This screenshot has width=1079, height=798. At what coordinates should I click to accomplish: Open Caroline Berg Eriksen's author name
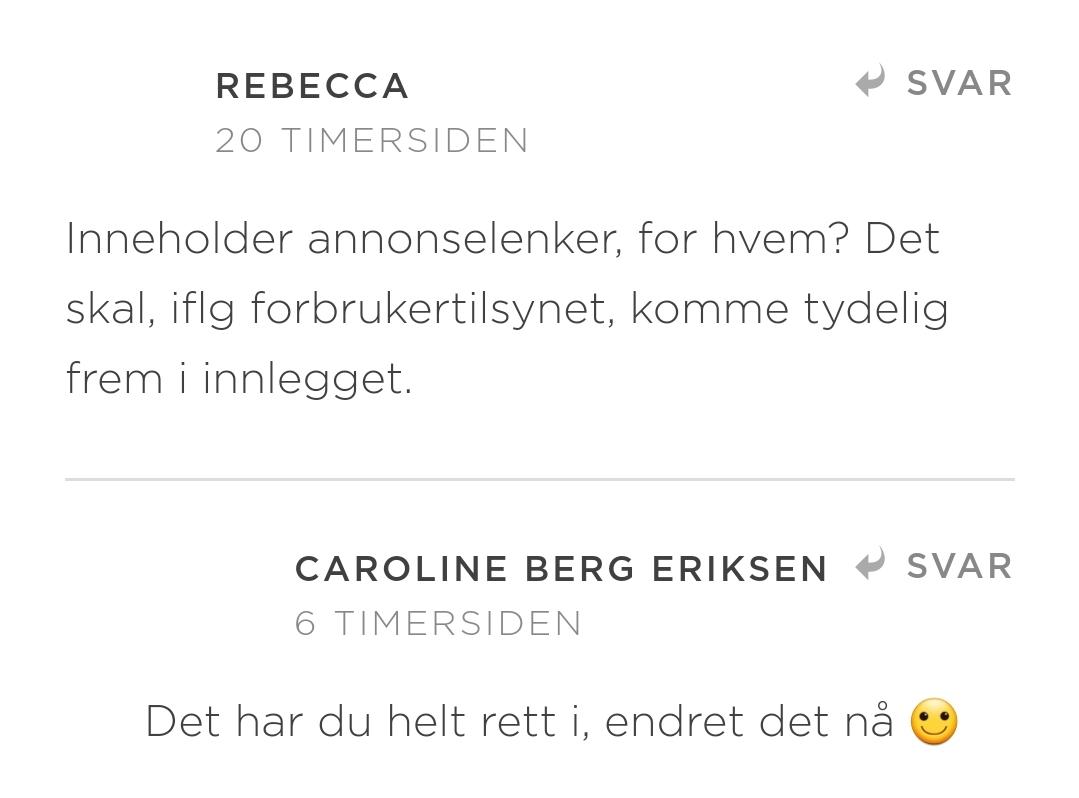(560, 569)
